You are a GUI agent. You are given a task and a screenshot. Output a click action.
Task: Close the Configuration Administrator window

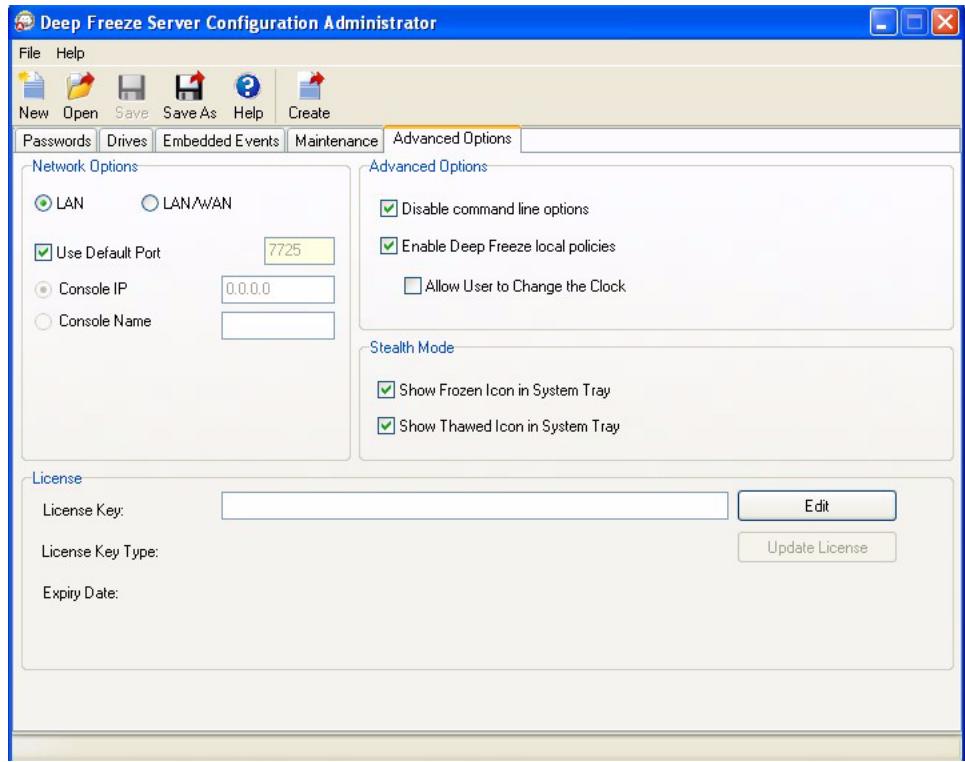point(945,23)
